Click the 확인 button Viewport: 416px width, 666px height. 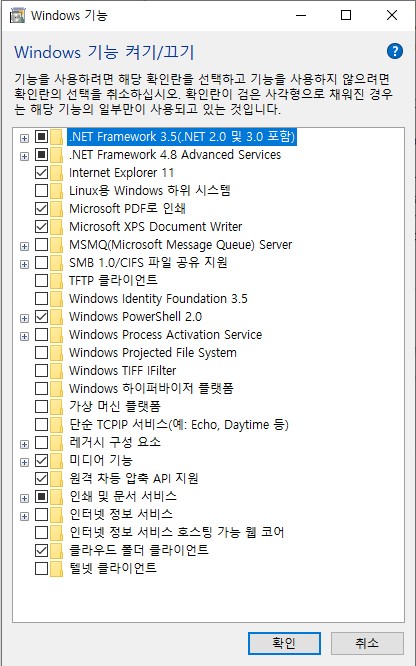(x=284, y=643)
